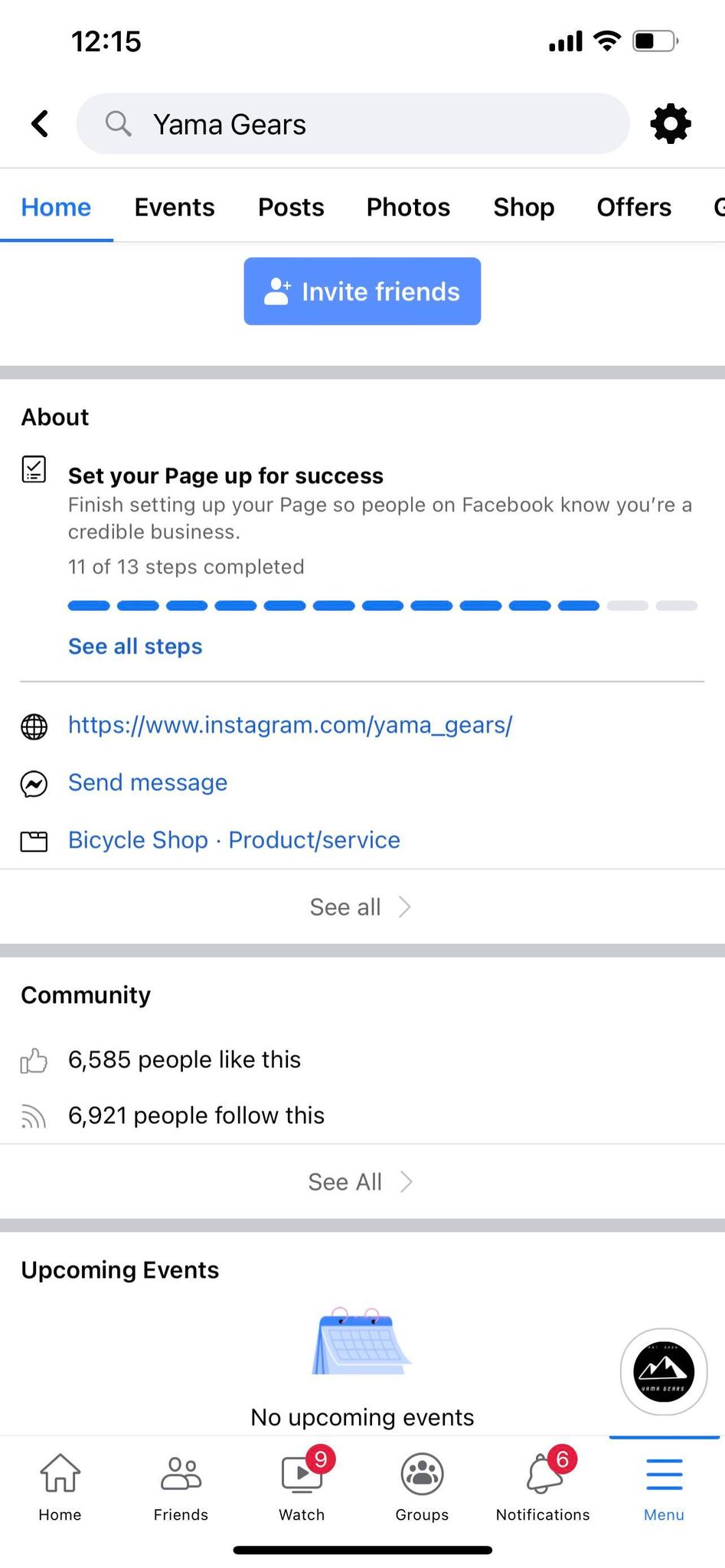Tap the back arrow icon
725x1568 pixels.
click(x=41, y=123)
